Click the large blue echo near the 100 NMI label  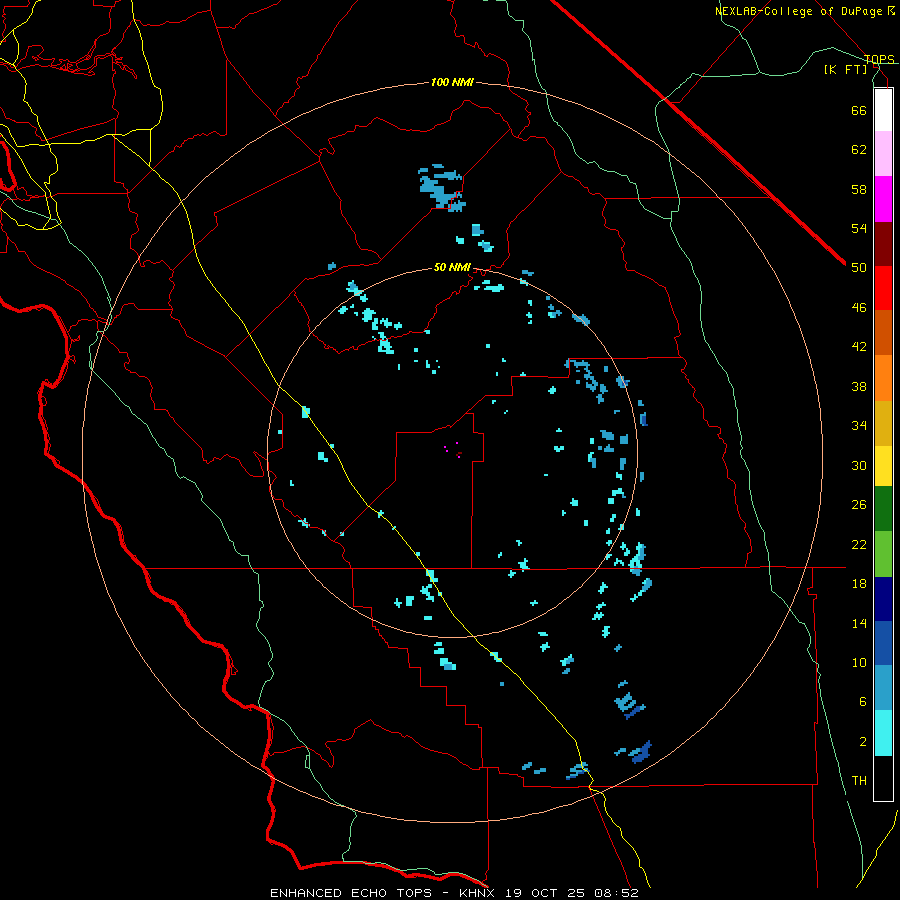click(442, 188)
